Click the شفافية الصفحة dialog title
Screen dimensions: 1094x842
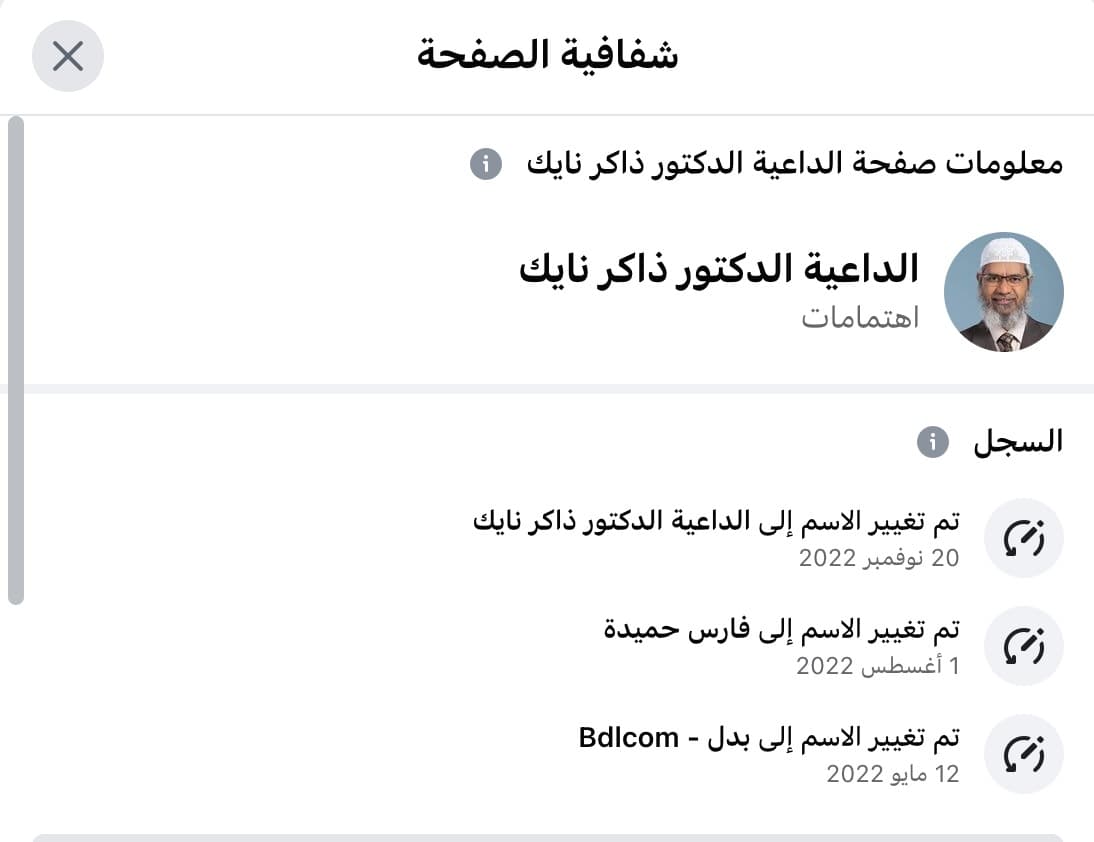(x=547, y=56)
